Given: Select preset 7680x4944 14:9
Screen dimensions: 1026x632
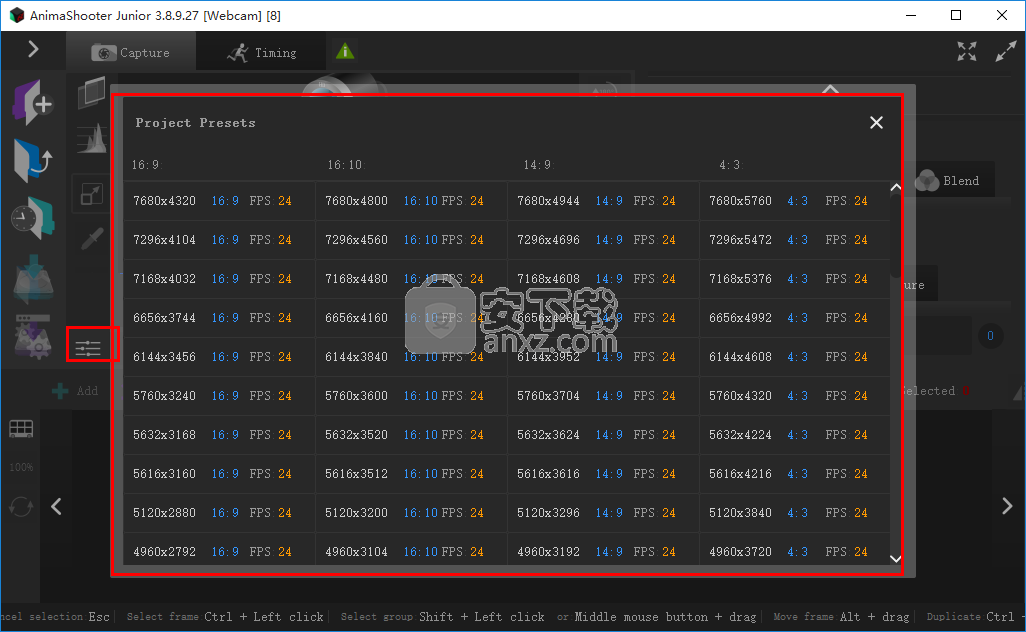Looking at the screenshot, I should click(603, 201).
